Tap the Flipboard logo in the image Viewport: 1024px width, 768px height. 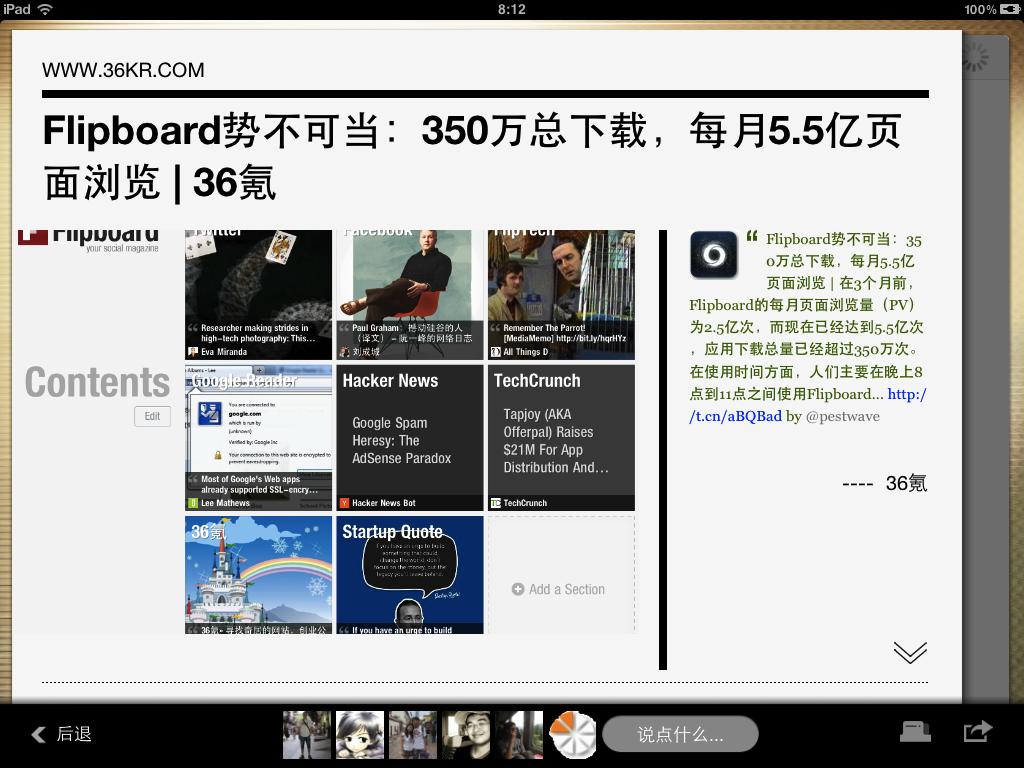[89, 239]
